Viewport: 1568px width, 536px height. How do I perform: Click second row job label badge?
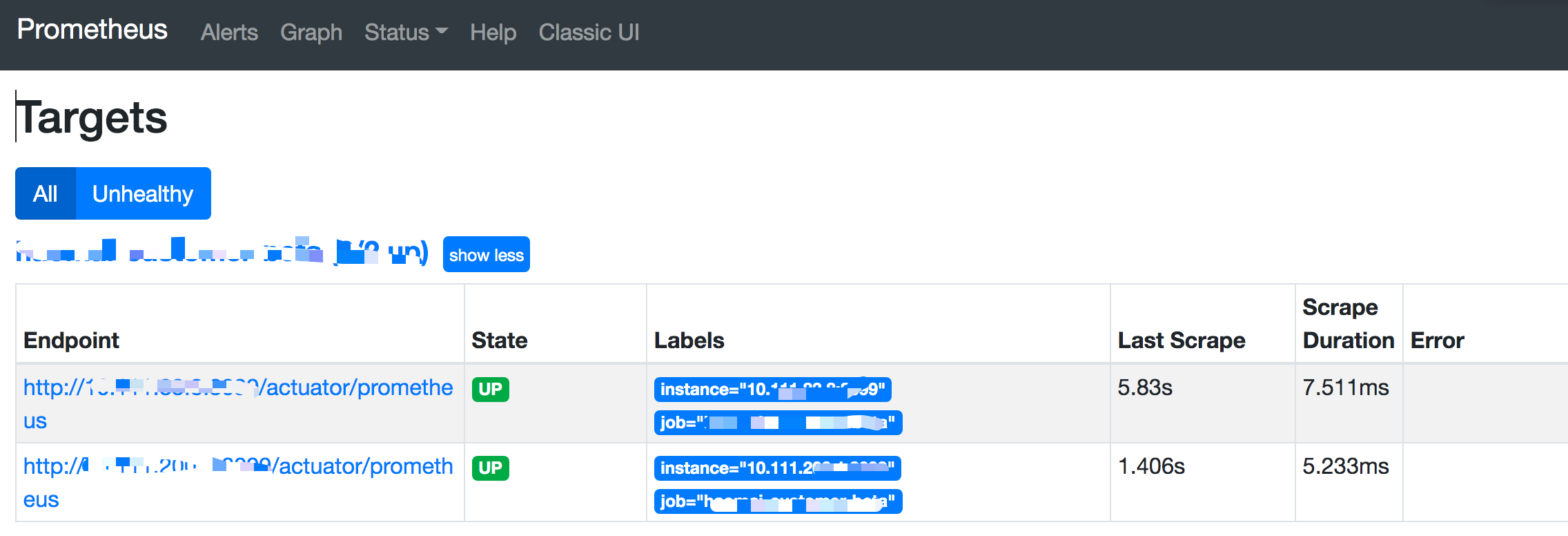[778, 501]
